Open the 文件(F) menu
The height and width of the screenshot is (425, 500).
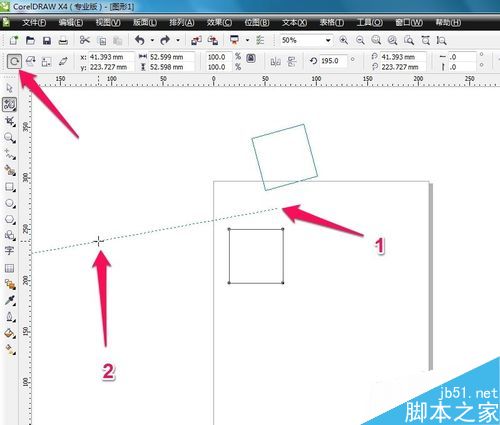pyautogui.click(x=34, y=23)
